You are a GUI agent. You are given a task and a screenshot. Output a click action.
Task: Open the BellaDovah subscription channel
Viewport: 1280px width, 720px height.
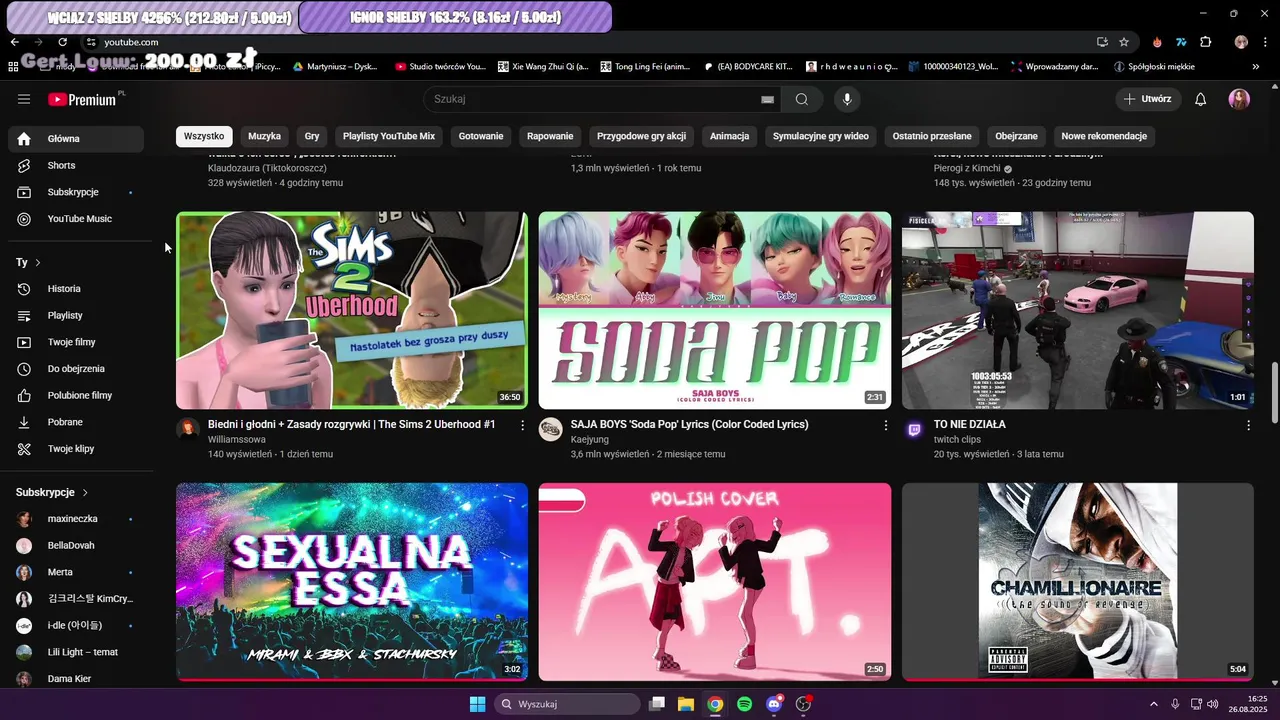click(76, 546)
